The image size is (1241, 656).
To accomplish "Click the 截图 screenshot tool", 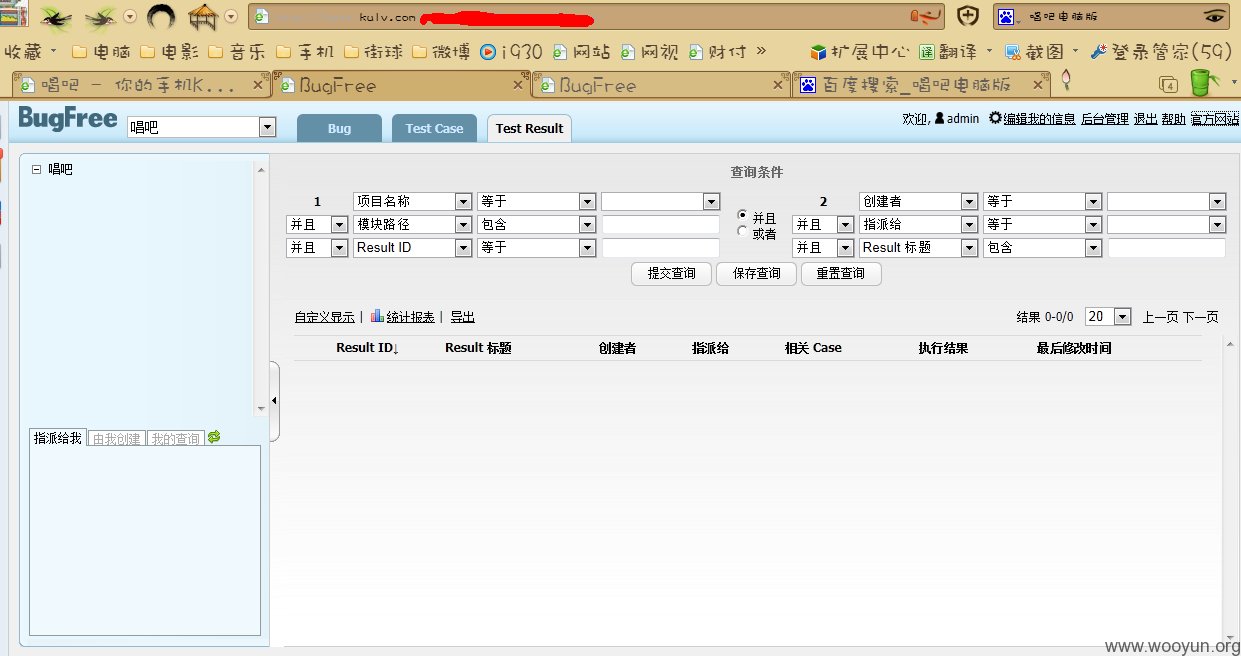I will point(1036,51).
